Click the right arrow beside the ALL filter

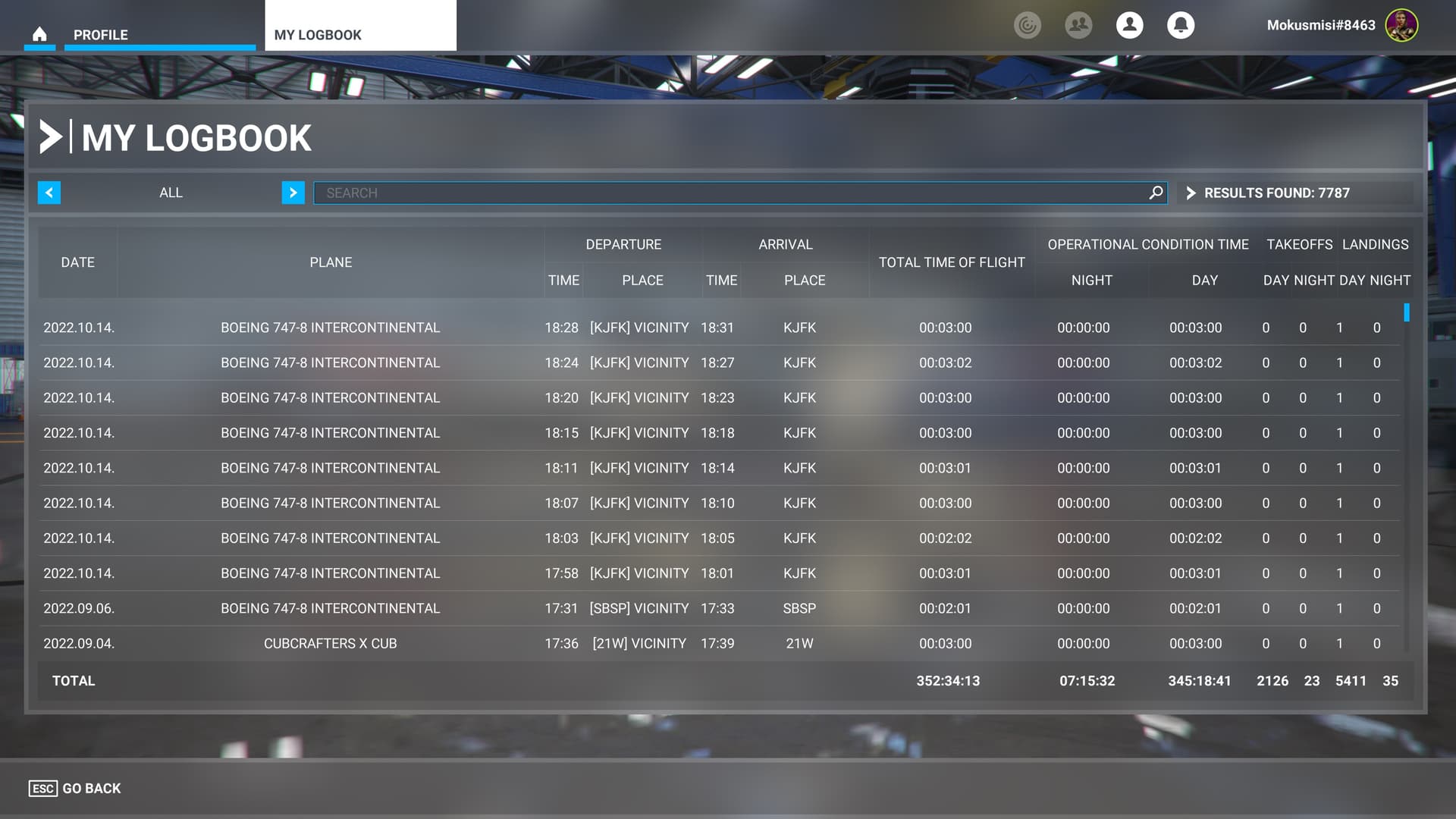(x=293, y=193)
